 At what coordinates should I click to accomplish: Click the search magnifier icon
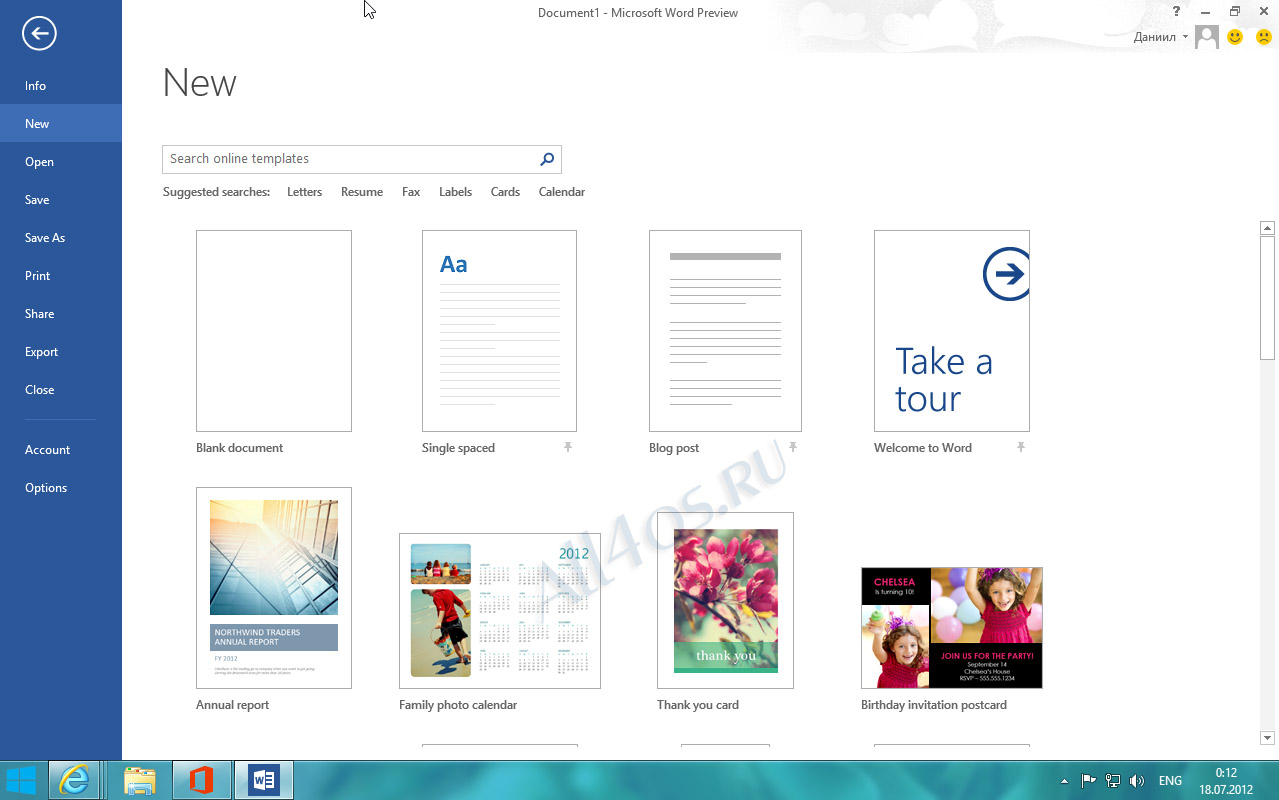click(x=547, y=159)
